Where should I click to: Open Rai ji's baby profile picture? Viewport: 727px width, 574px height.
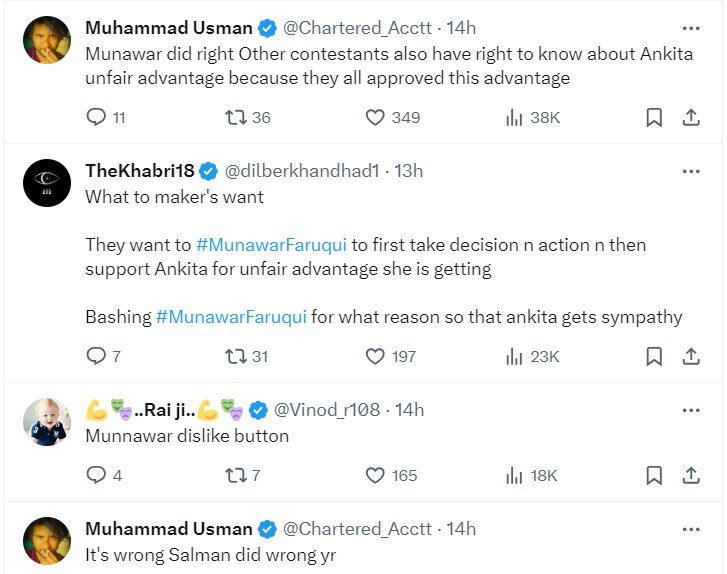click(46, 421)
